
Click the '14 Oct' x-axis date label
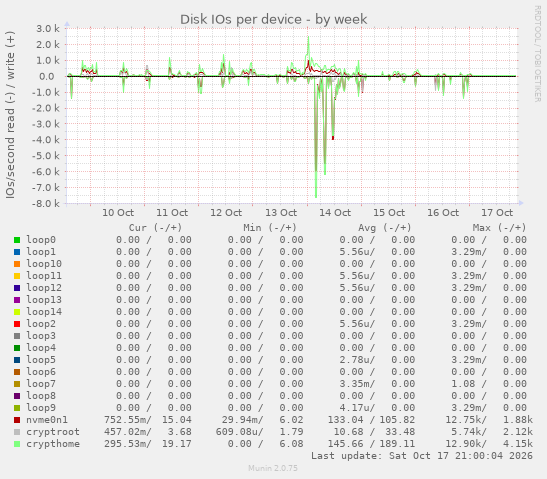[x=335, y=213]
